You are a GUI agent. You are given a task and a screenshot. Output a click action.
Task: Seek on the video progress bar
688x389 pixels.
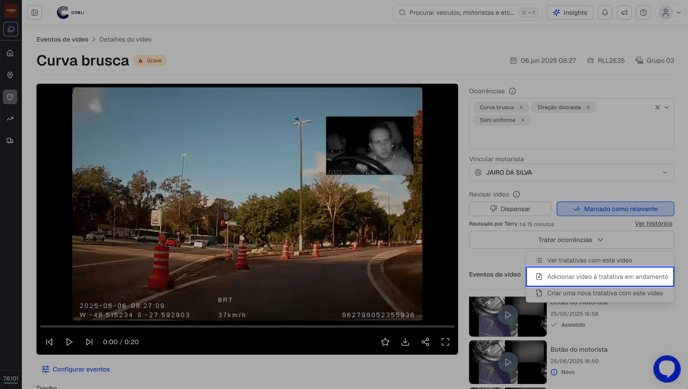[247, 326]
